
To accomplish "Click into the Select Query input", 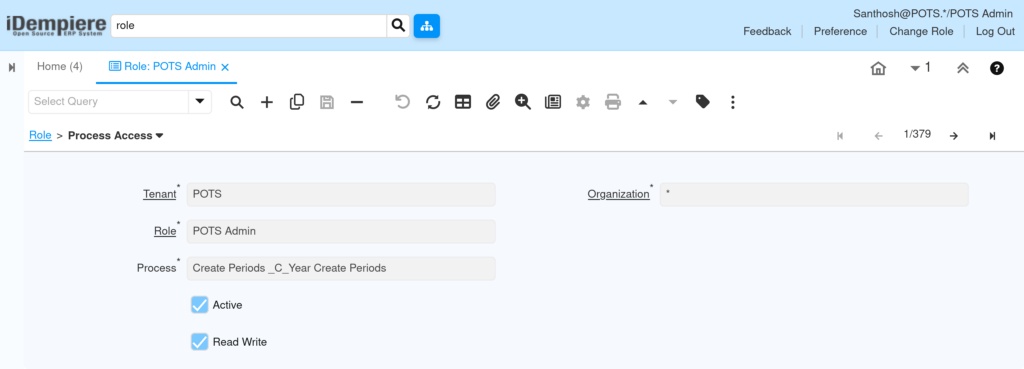I will [x=108, y=101].
